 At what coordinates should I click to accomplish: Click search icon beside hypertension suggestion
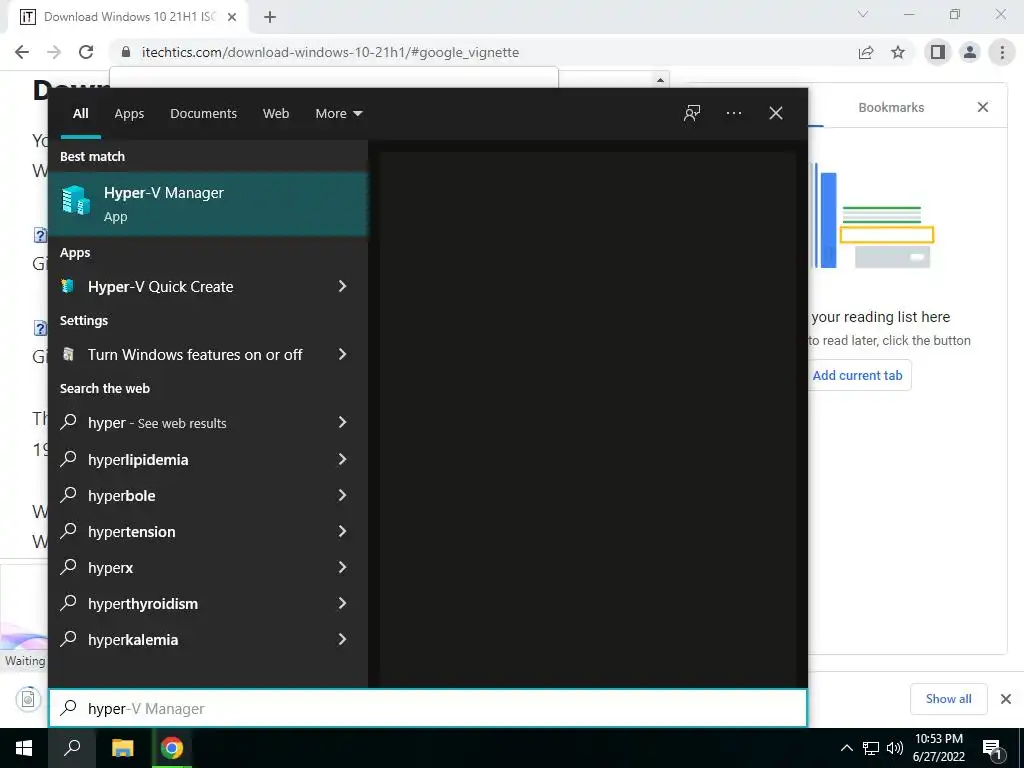pyautogui.click(x=69, y=530)
